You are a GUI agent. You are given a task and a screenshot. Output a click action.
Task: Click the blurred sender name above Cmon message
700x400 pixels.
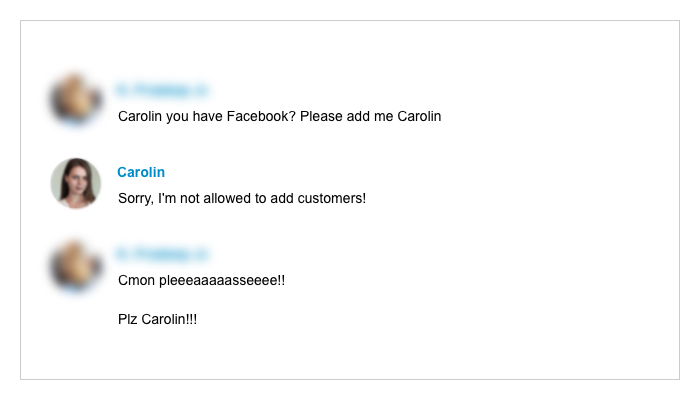[162, 254]
